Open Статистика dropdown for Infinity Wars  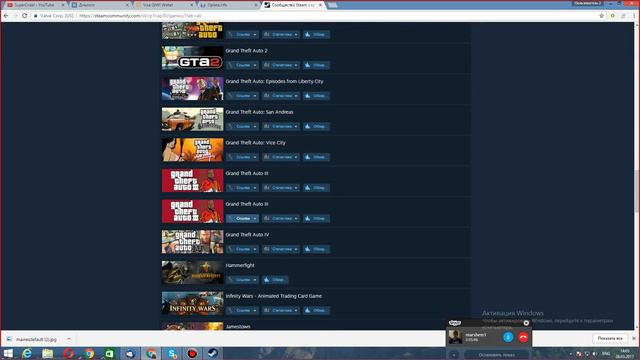tap(281, 310)
